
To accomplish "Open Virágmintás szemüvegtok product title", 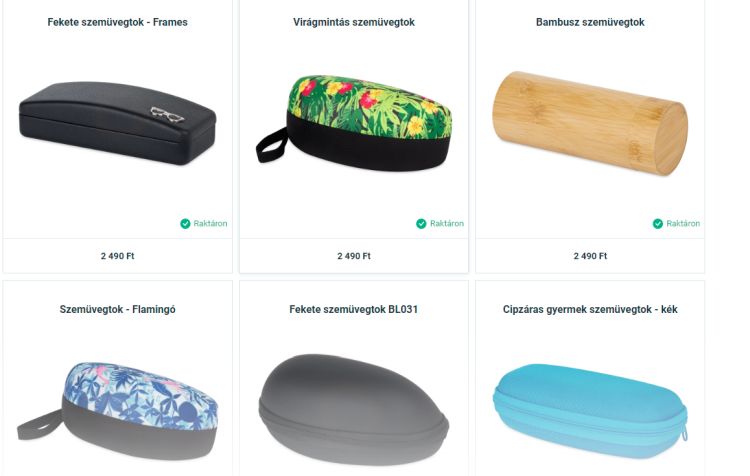I will point(354,22).
